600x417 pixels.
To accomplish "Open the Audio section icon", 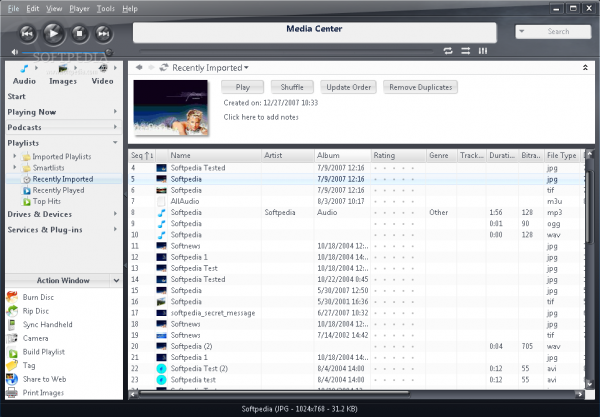I will click(24, 69).
